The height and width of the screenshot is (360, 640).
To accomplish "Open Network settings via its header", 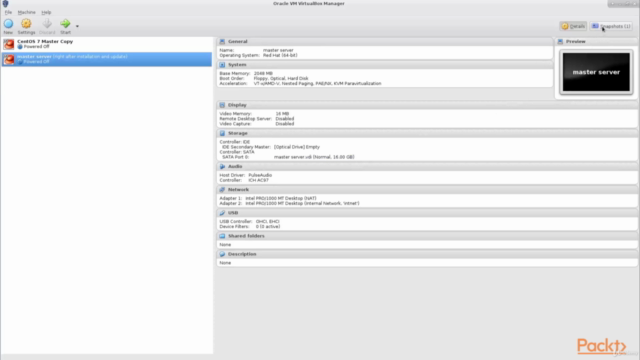I will click(238, 190).
